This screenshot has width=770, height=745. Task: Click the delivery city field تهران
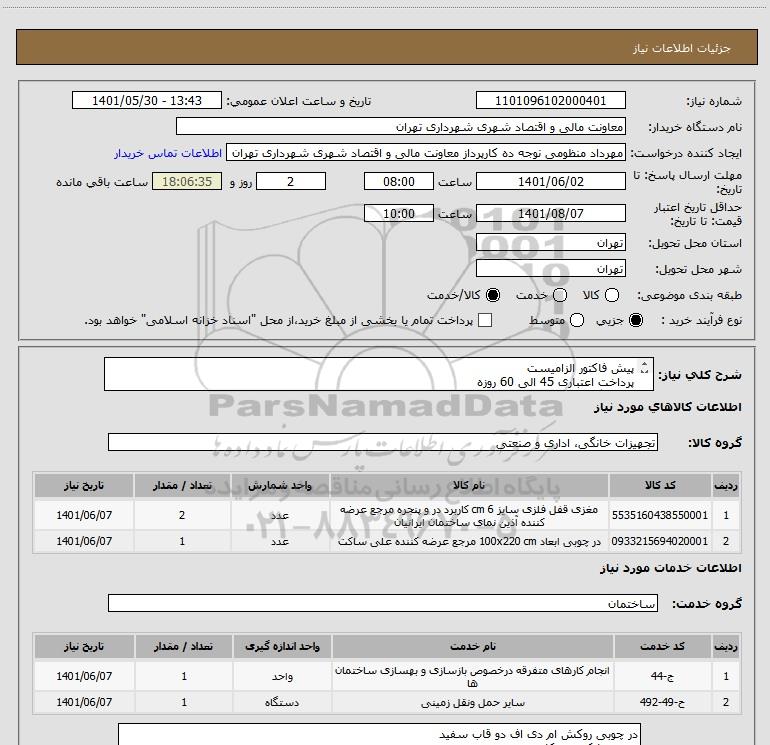coord(550,268)
